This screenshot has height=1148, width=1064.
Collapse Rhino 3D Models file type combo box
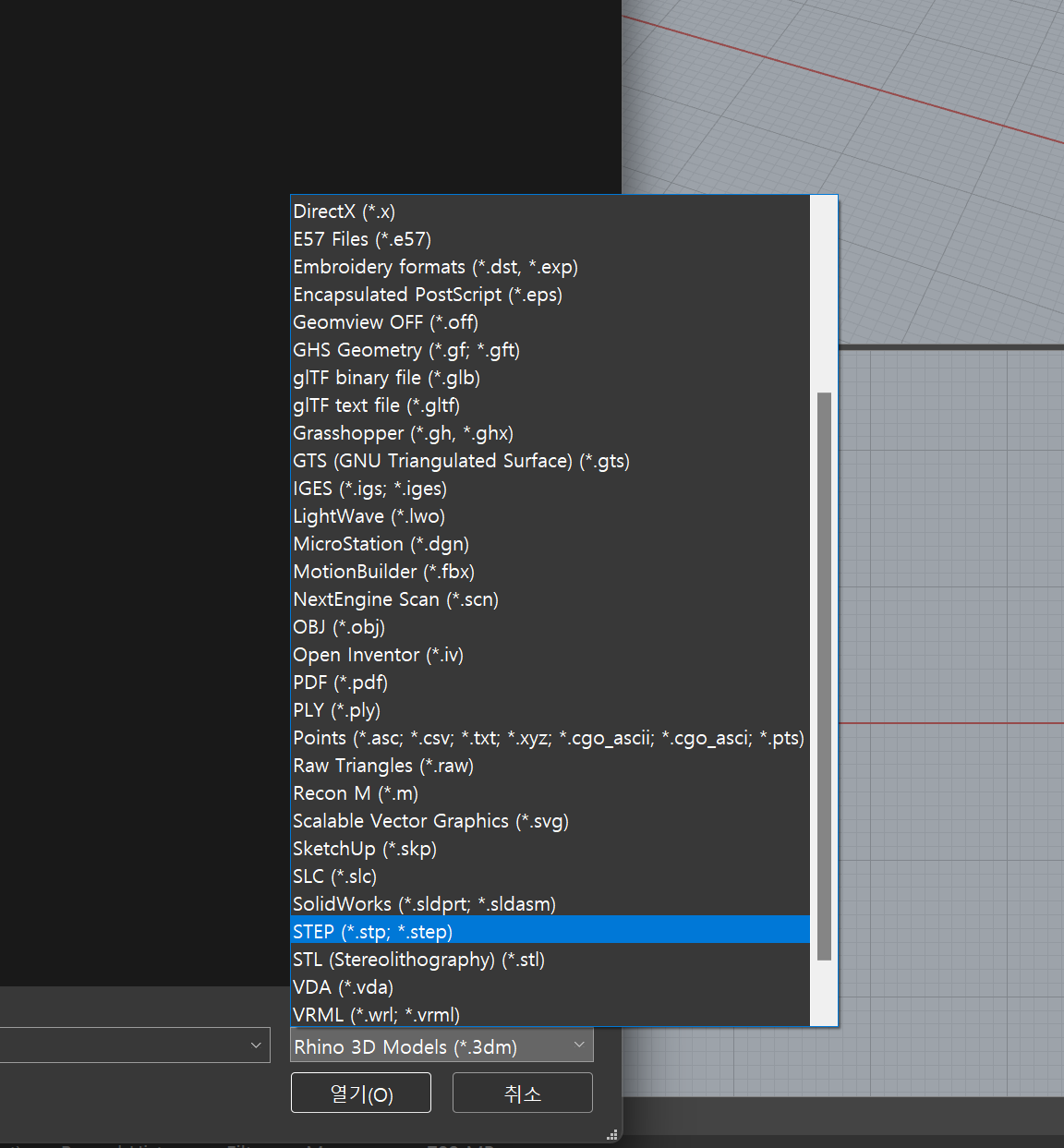(441, 1046)
